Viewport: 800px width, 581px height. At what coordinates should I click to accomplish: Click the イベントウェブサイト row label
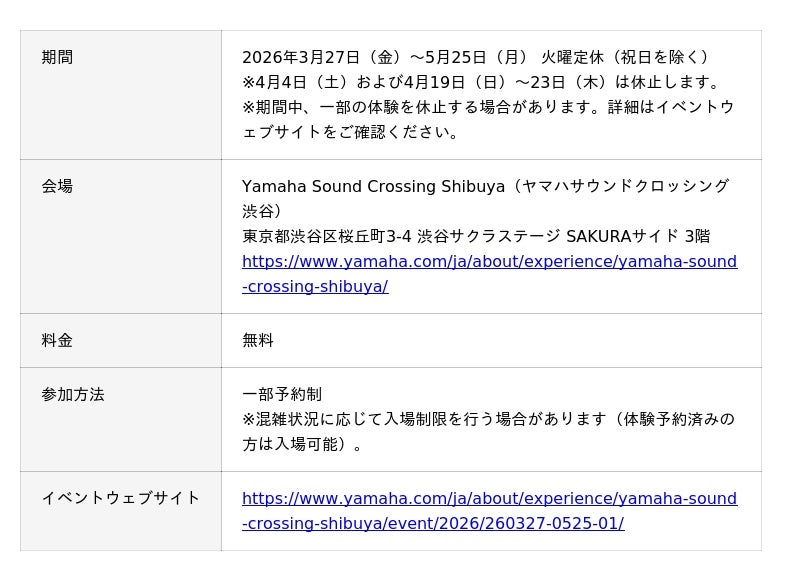tap(121, 498)
